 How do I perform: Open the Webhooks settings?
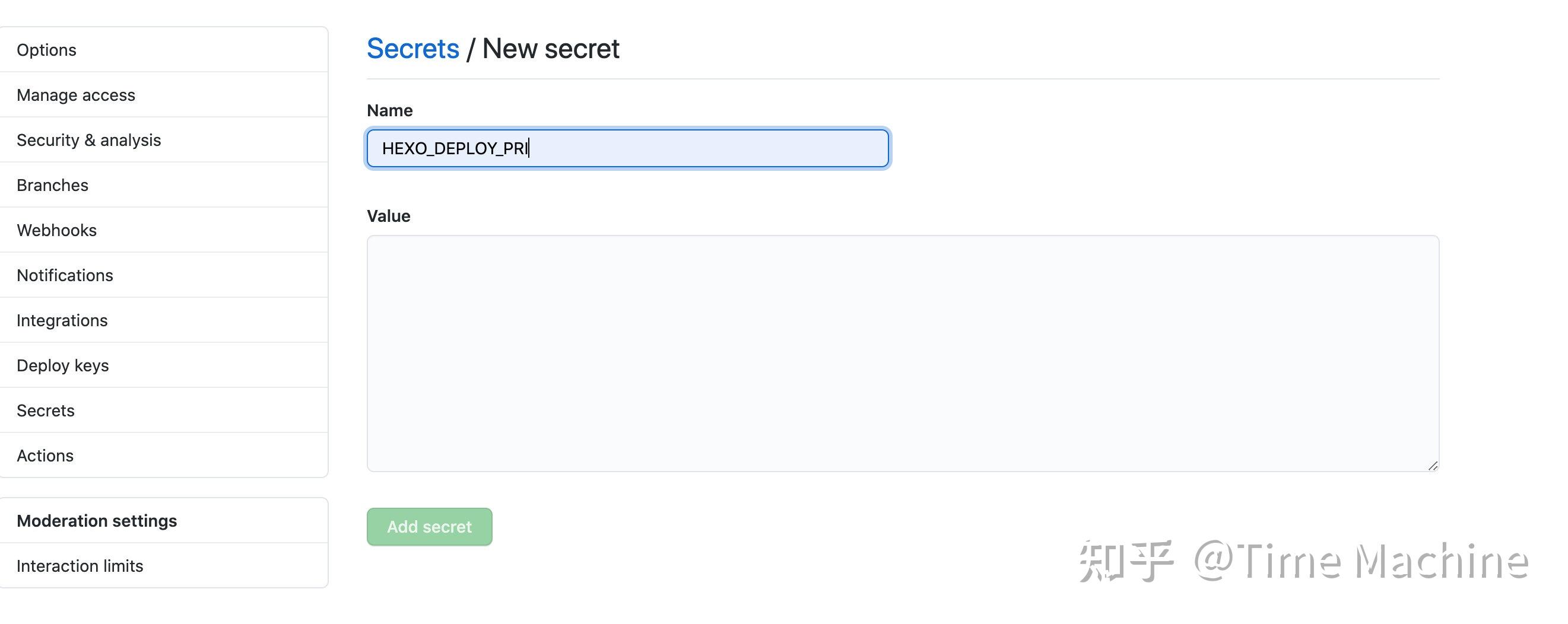(56, 230)
